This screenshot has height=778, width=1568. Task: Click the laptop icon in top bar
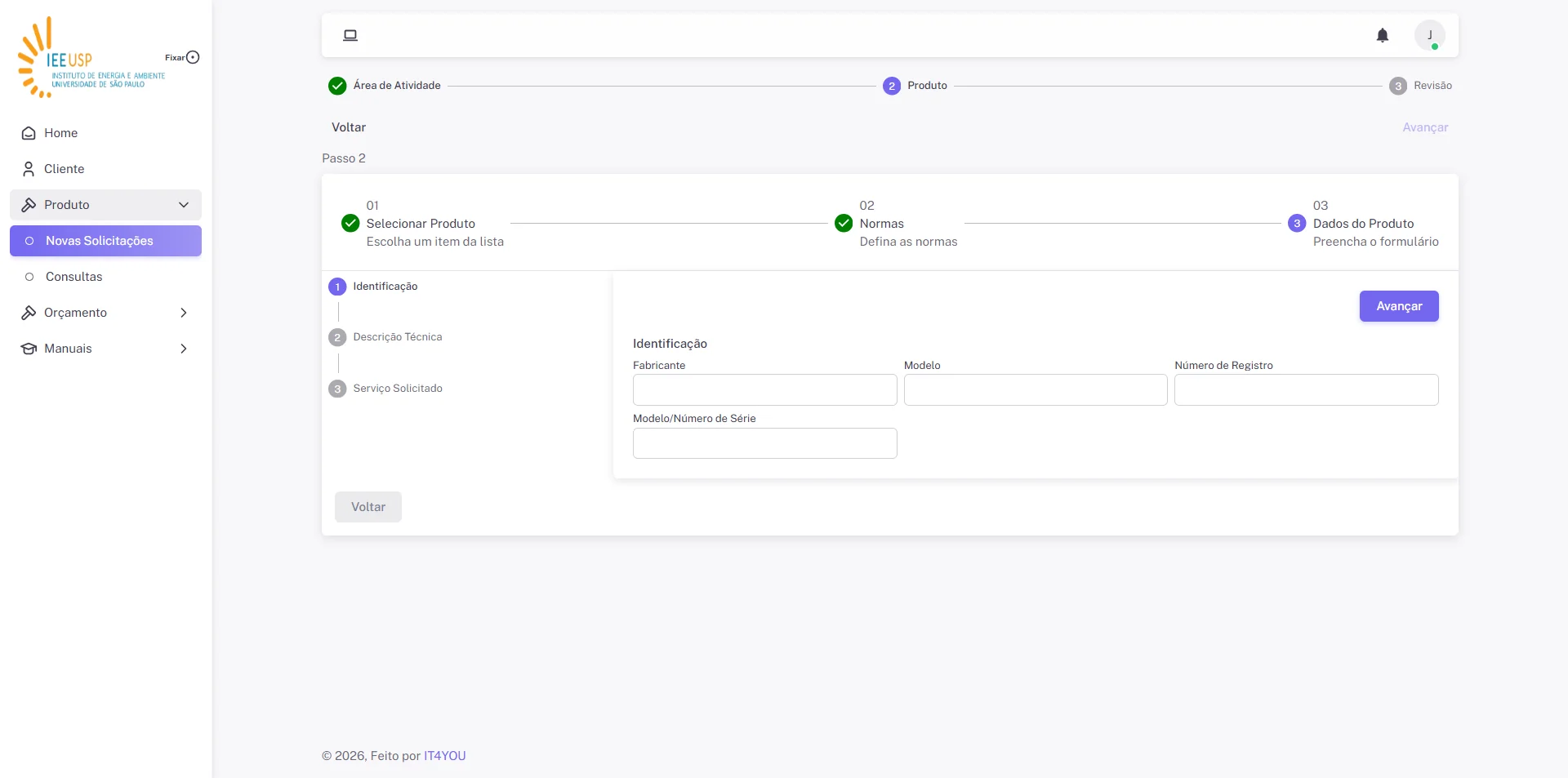click(350, 35)
